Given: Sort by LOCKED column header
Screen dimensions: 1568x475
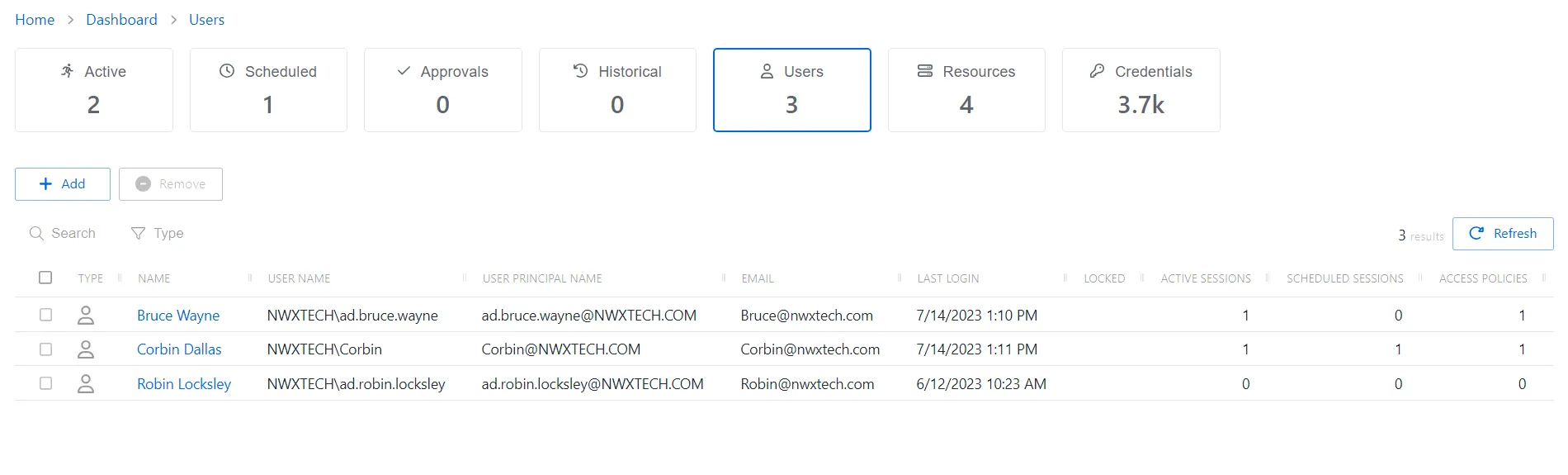Looking at the screenshot, I should (1104, 278).
